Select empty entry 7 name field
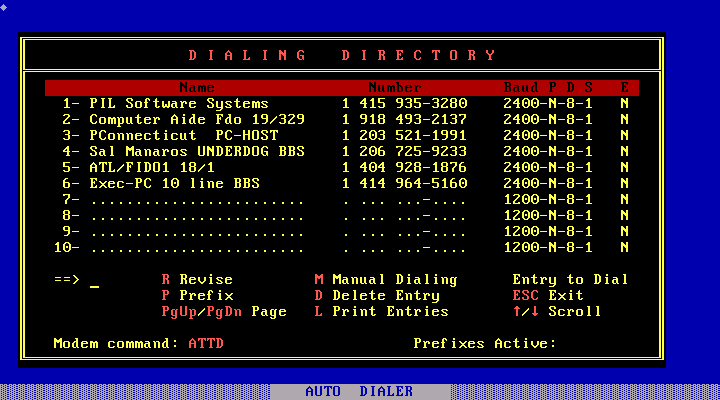The height and width of the screenshot is (400, 720). (197, 200)
